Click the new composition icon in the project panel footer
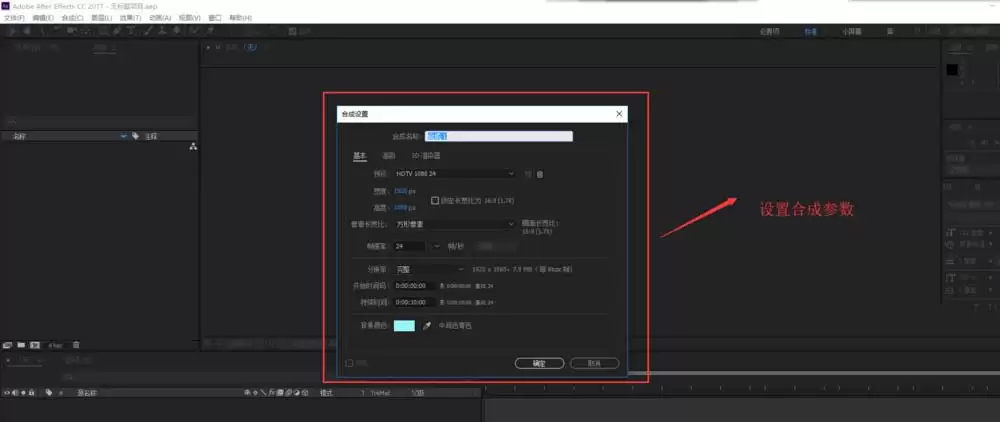Viewport: 1000px width, 422px height. pyautogui.click(x=34, y=345)
